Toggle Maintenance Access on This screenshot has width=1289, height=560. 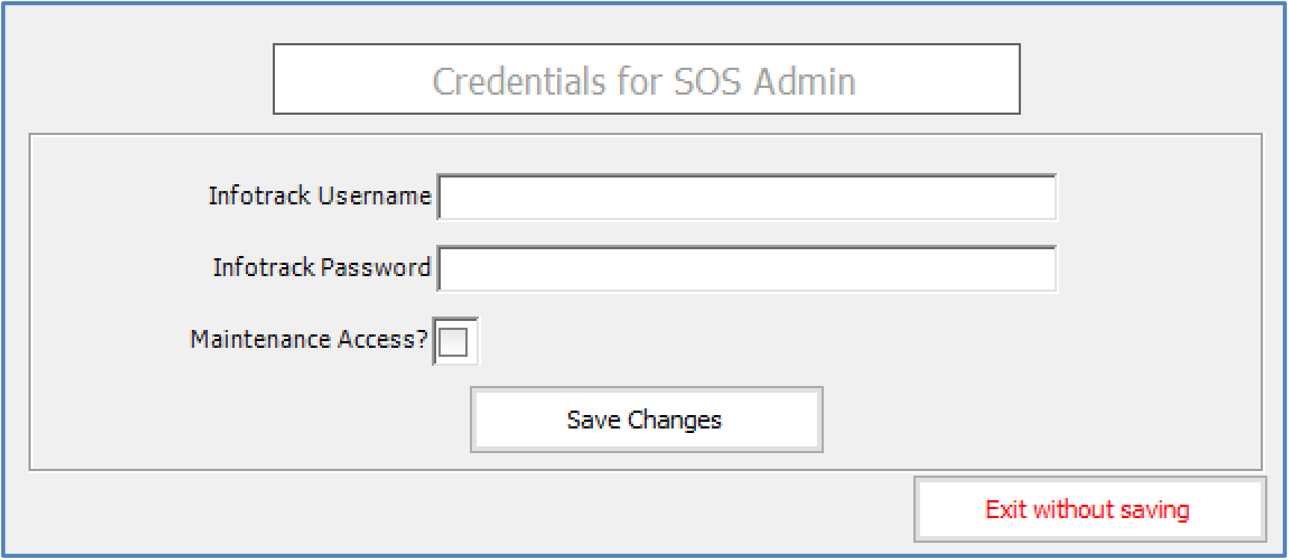[454, 342]
